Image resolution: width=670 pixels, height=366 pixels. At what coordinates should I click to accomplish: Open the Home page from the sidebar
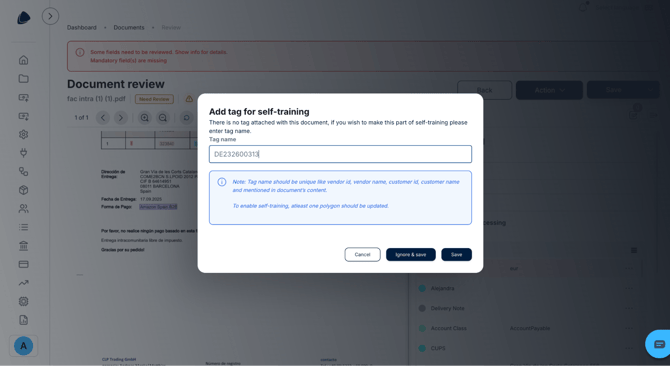click(24, 60)
